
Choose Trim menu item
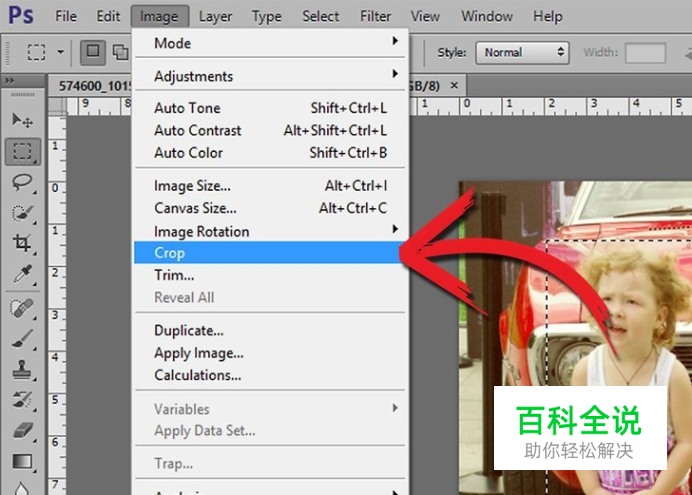pyautogui.click(x=270, y=275)
